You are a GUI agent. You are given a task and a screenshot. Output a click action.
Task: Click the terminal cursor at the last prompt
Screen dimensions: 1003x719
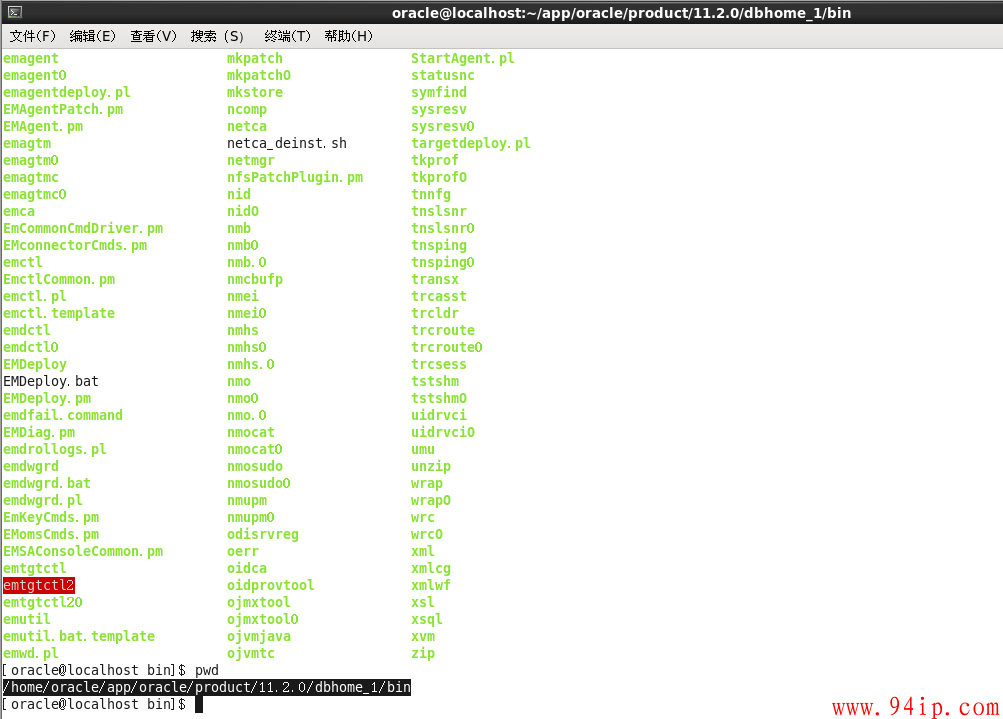pos(199,704)
